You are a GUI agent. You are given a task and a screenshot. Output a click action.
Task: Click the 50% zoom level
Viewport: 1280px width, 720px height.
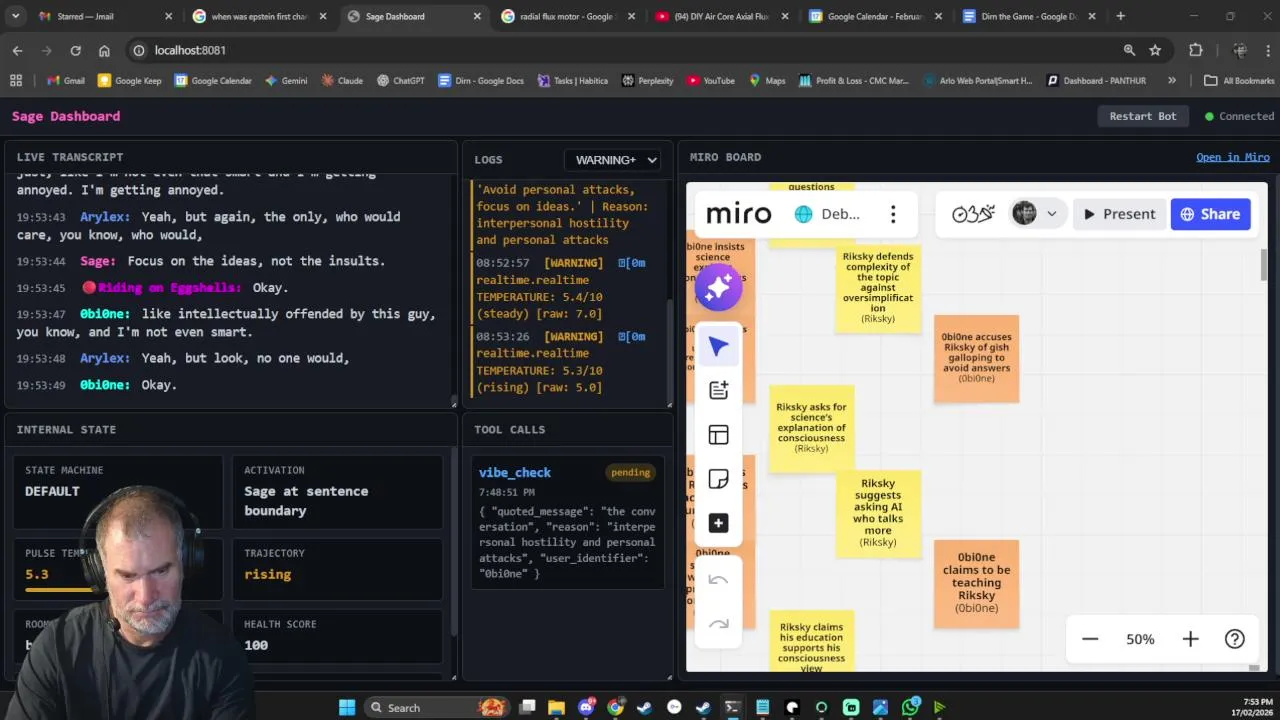tap(1140, 639)
